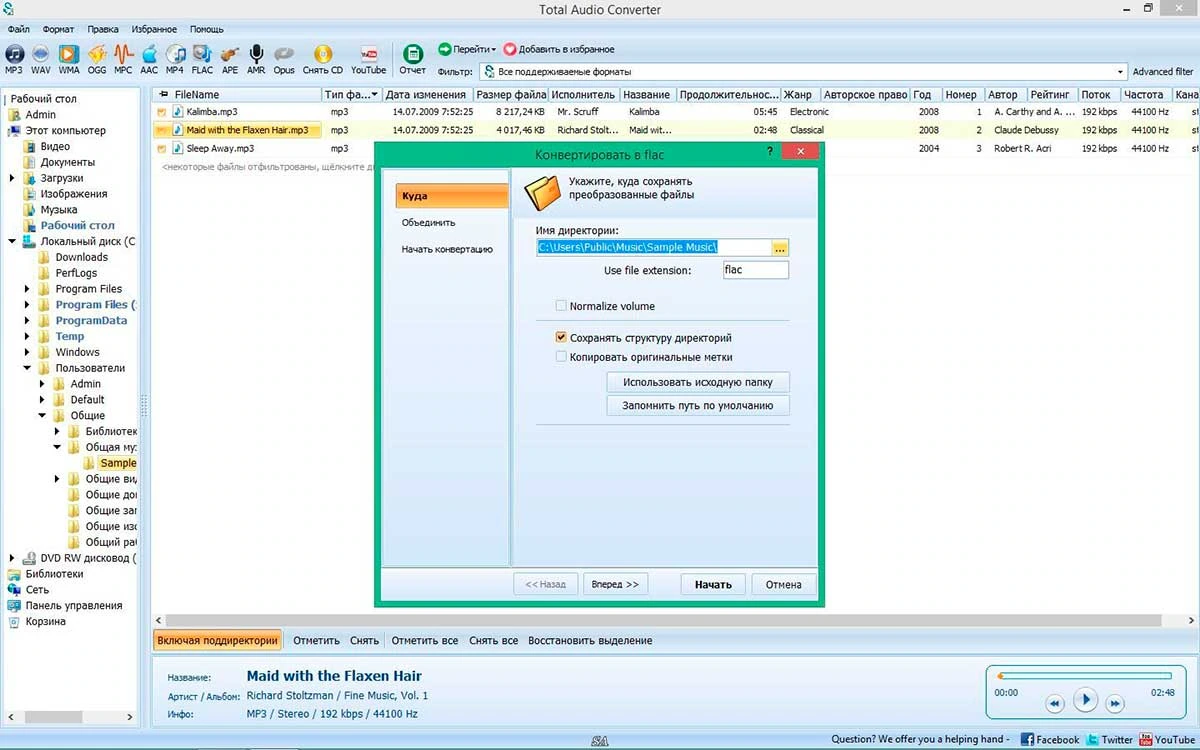This screenshot has height=750, width=1200.
Task: Click the FLAC format icon
Action: [x=202, y=59]
